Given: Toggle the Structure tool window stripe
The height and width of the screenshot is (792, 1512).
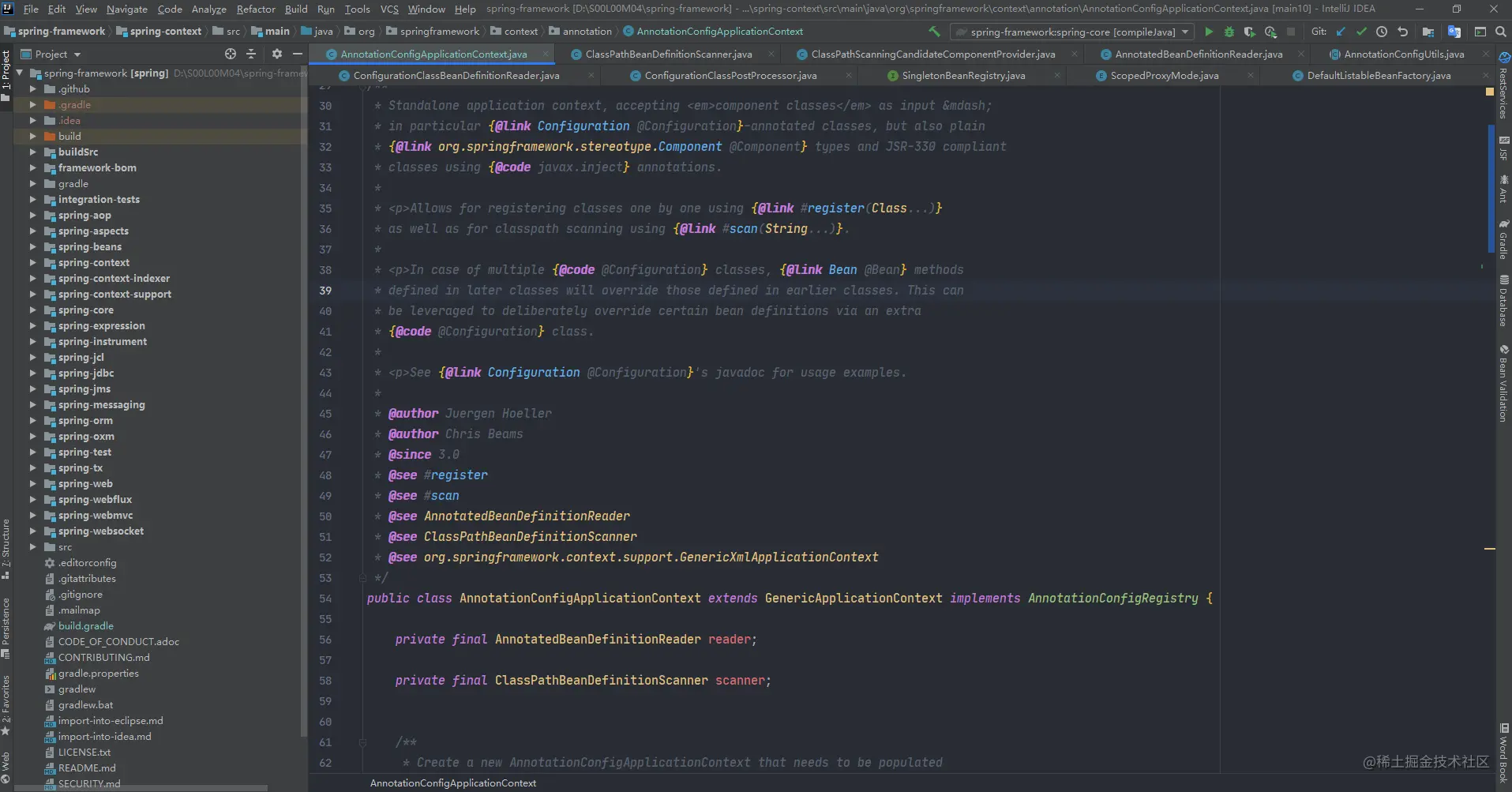Looking at the screenshot, I should (x=6, y=549).
